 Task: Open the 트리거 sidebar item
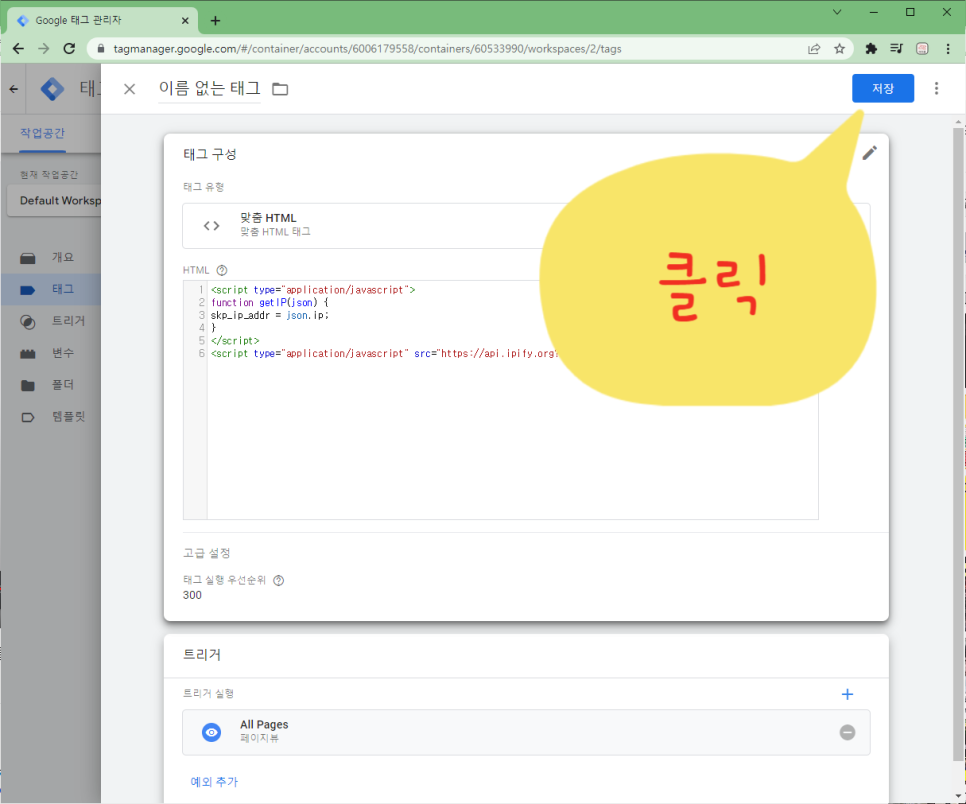(51, 321)
